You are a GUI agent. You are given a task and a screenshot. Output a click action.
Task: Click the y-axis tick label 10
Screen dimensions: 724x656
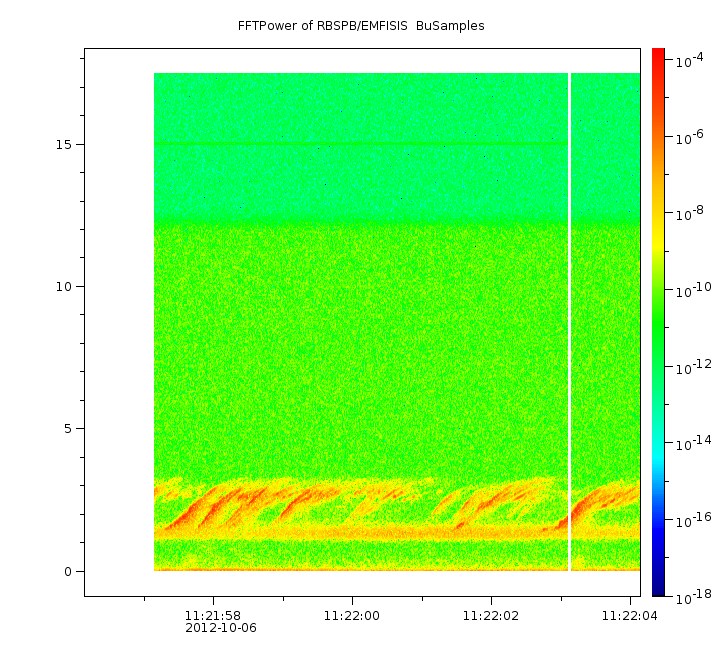pos(63,287)
